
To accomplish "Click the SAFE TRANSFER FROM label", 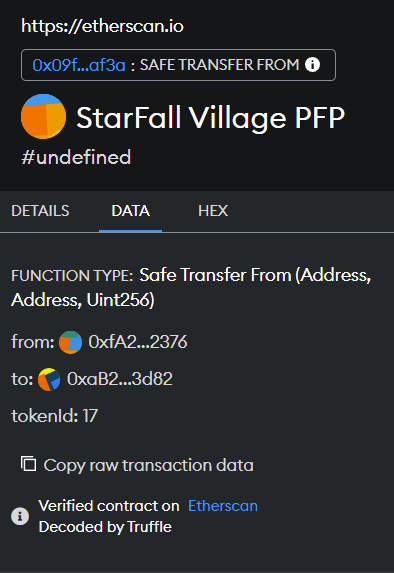I will 219,65.
